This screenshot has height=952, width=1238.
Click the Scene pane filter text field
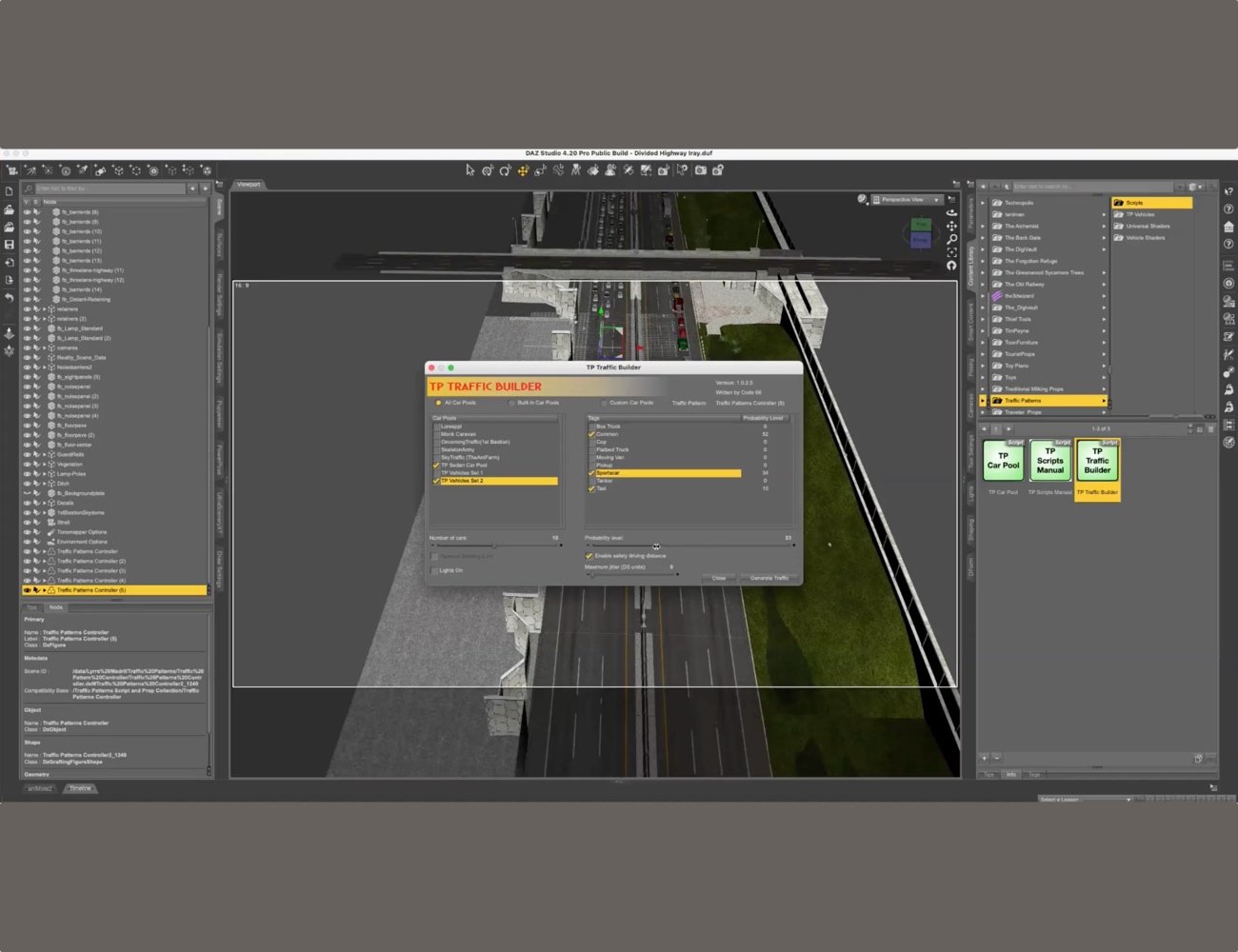(111, 188)
